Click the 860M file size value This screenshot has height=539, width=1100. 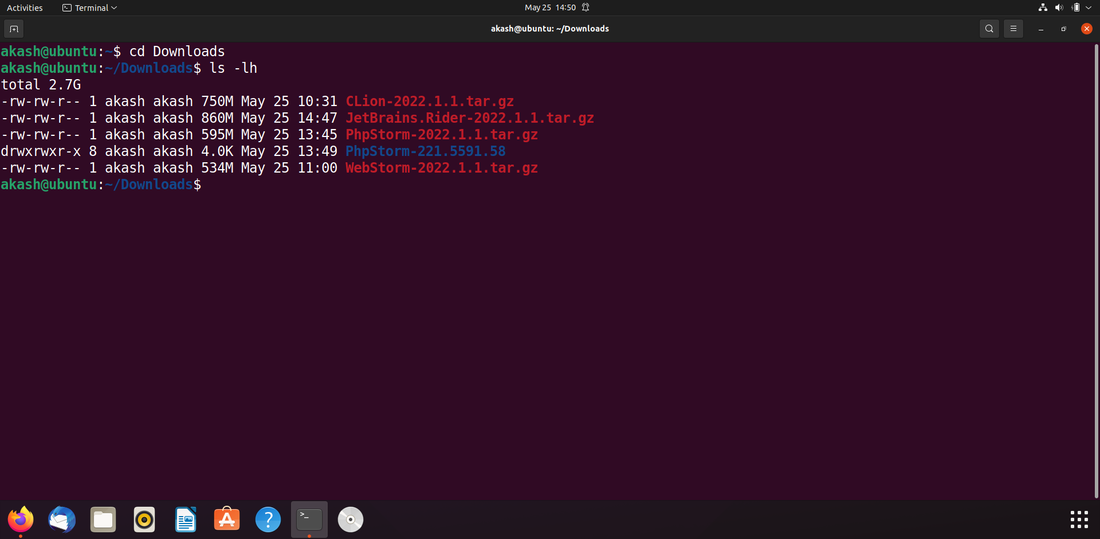[217, 118]
